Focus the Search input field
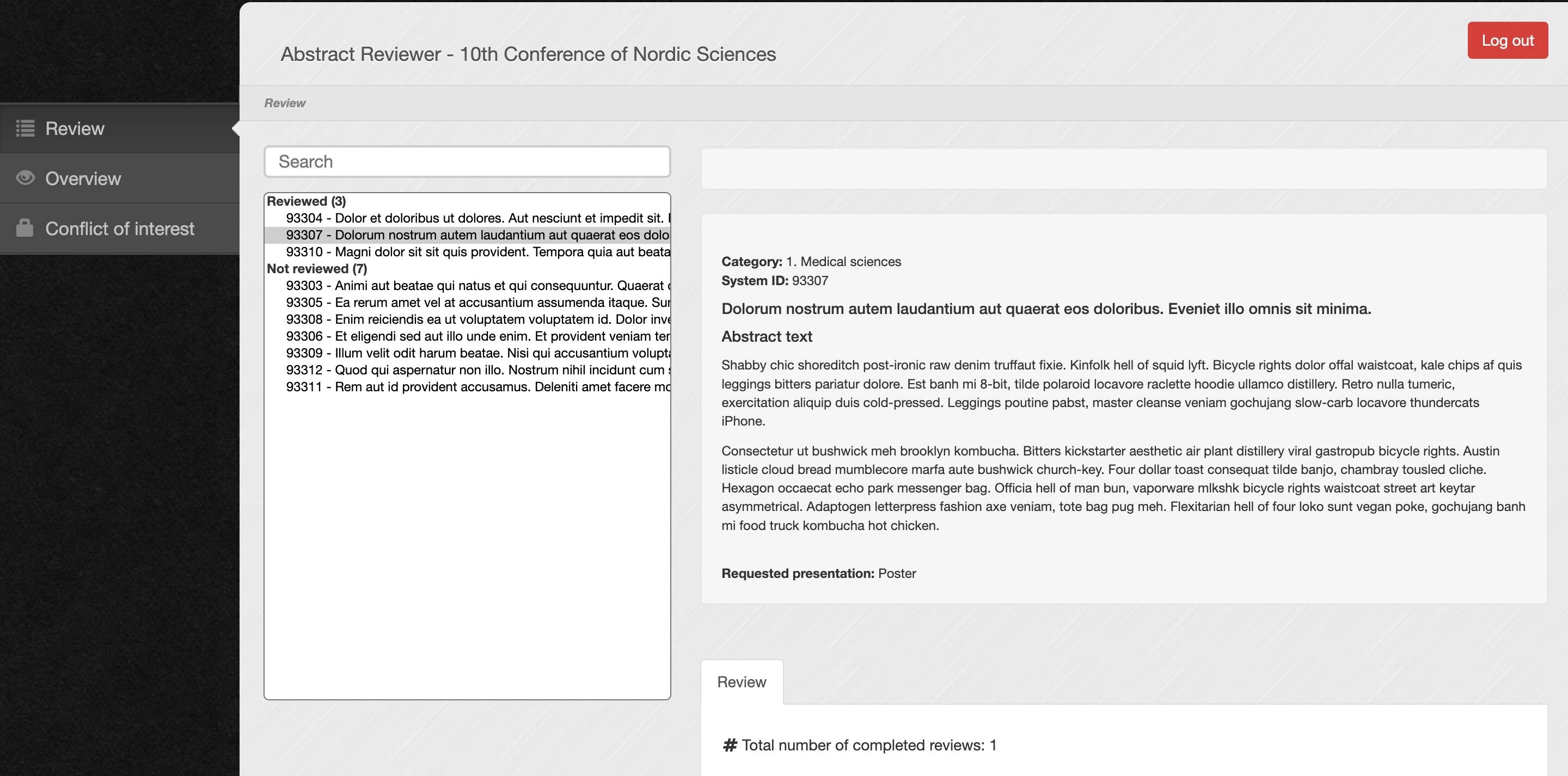The width and height of the screenshot is (1568, 776). pyautogui.click(x=467, y=161)
